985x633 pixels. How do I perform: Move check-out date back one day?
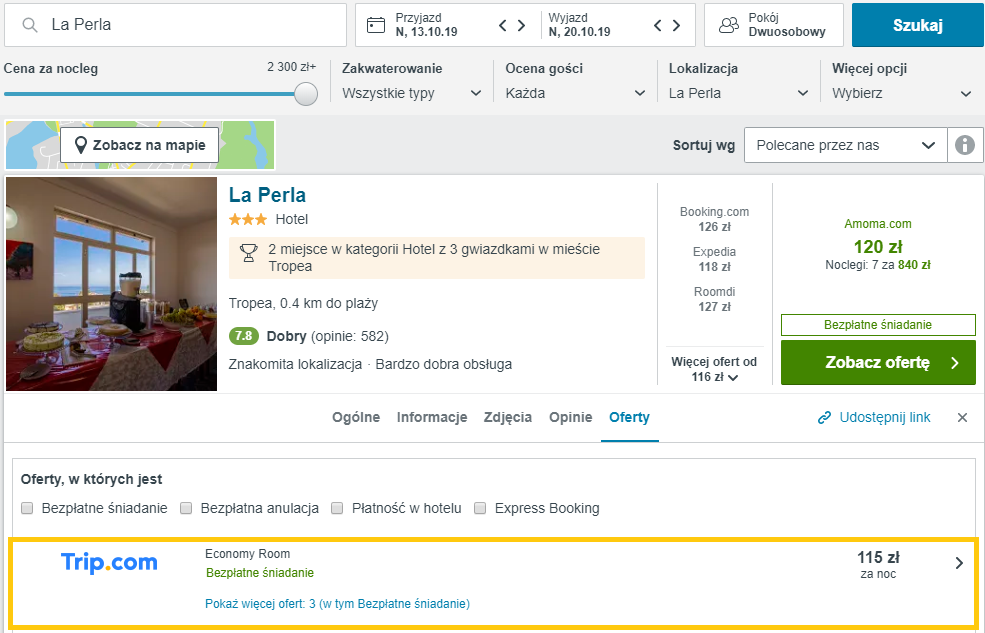(657, 25)
